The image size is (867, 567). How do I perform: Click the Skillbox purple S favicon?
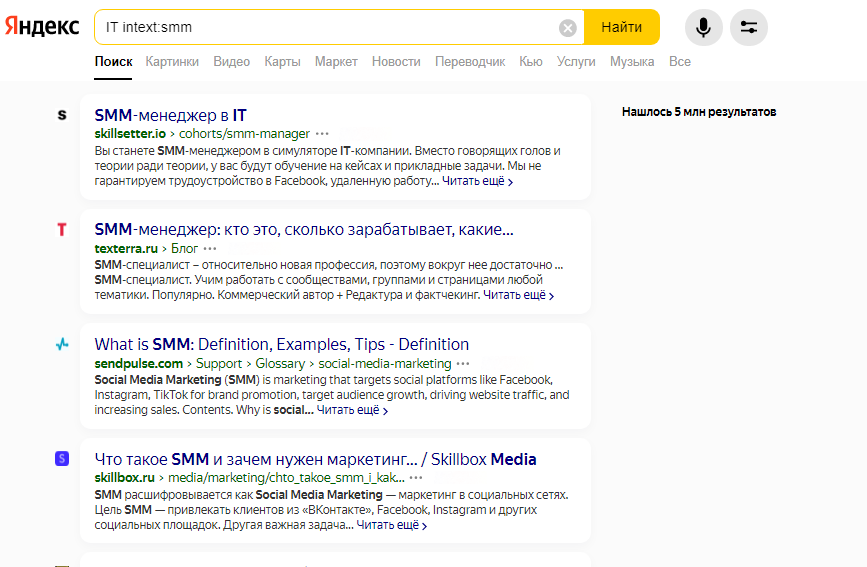tap(62, 459)
